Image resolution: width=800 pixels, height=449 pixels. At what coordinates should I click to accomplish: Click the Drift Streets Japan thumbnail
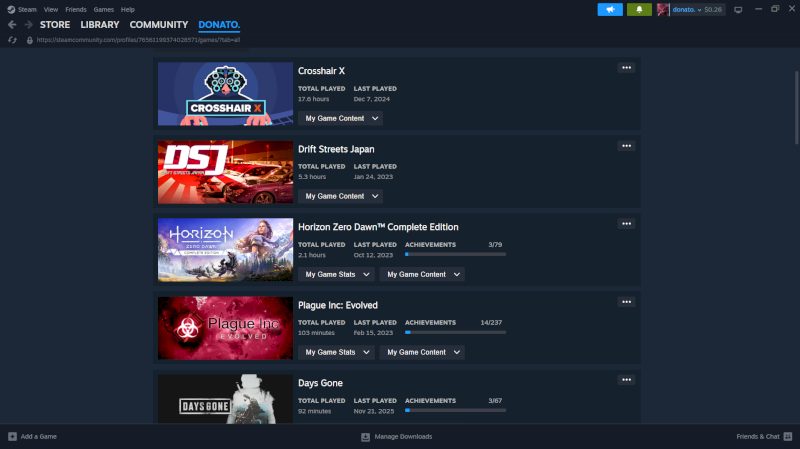point(225,172)
